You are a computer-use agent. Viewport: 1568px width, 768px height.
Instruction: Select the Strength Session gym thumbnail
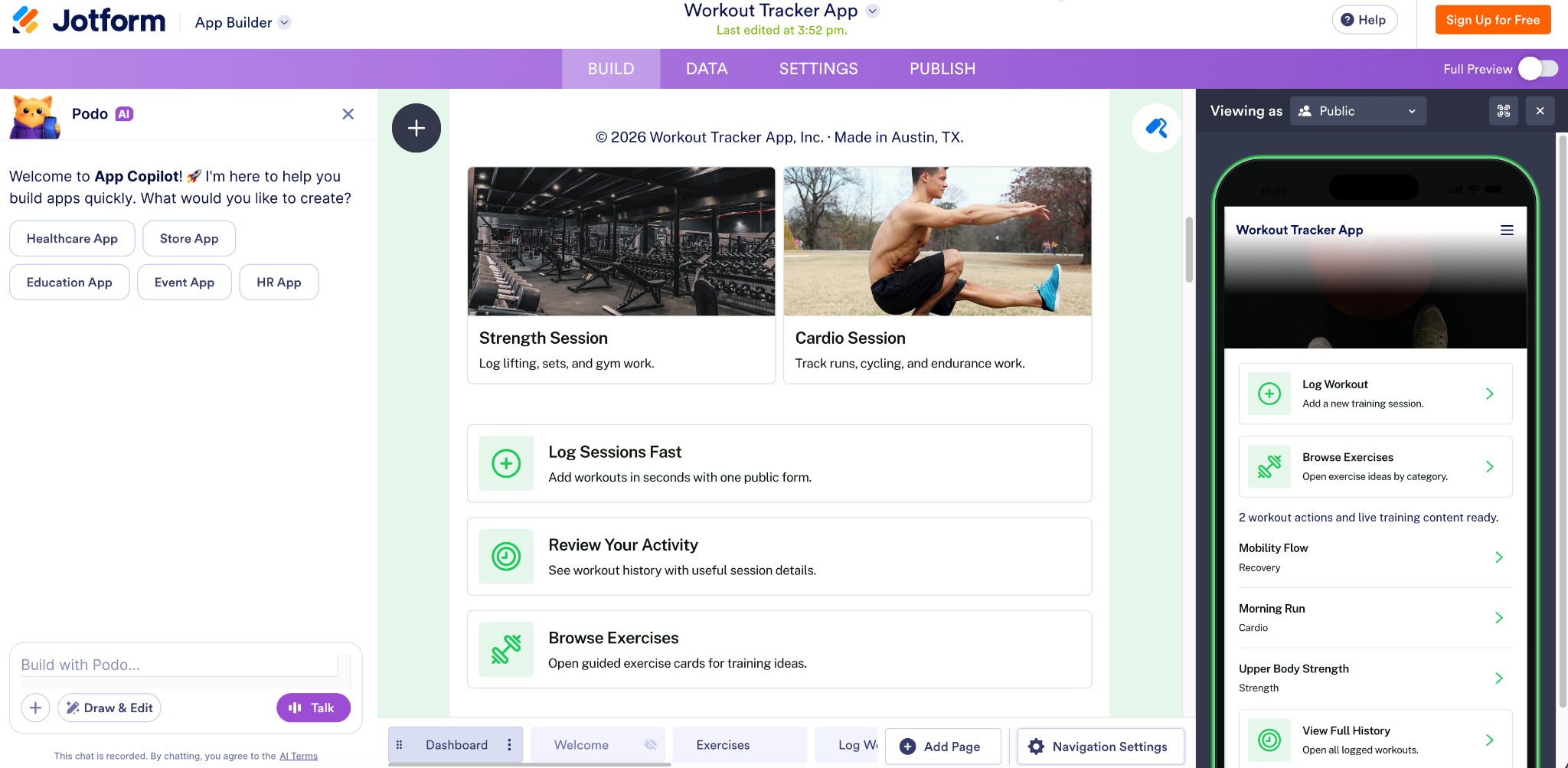(622, 241)
